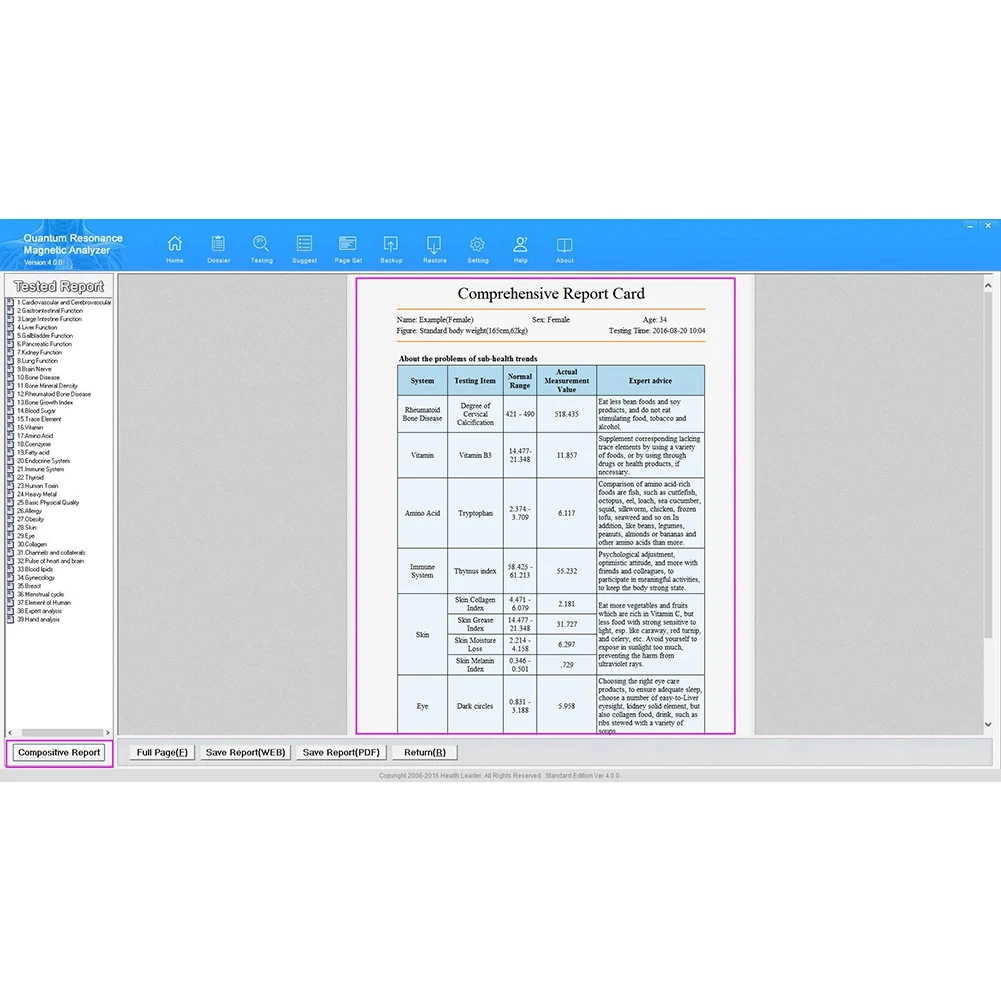Select 18.Coenzyme report
Image resolution: width=1001 pixels, height=1001 pixels.
[34, 444]
